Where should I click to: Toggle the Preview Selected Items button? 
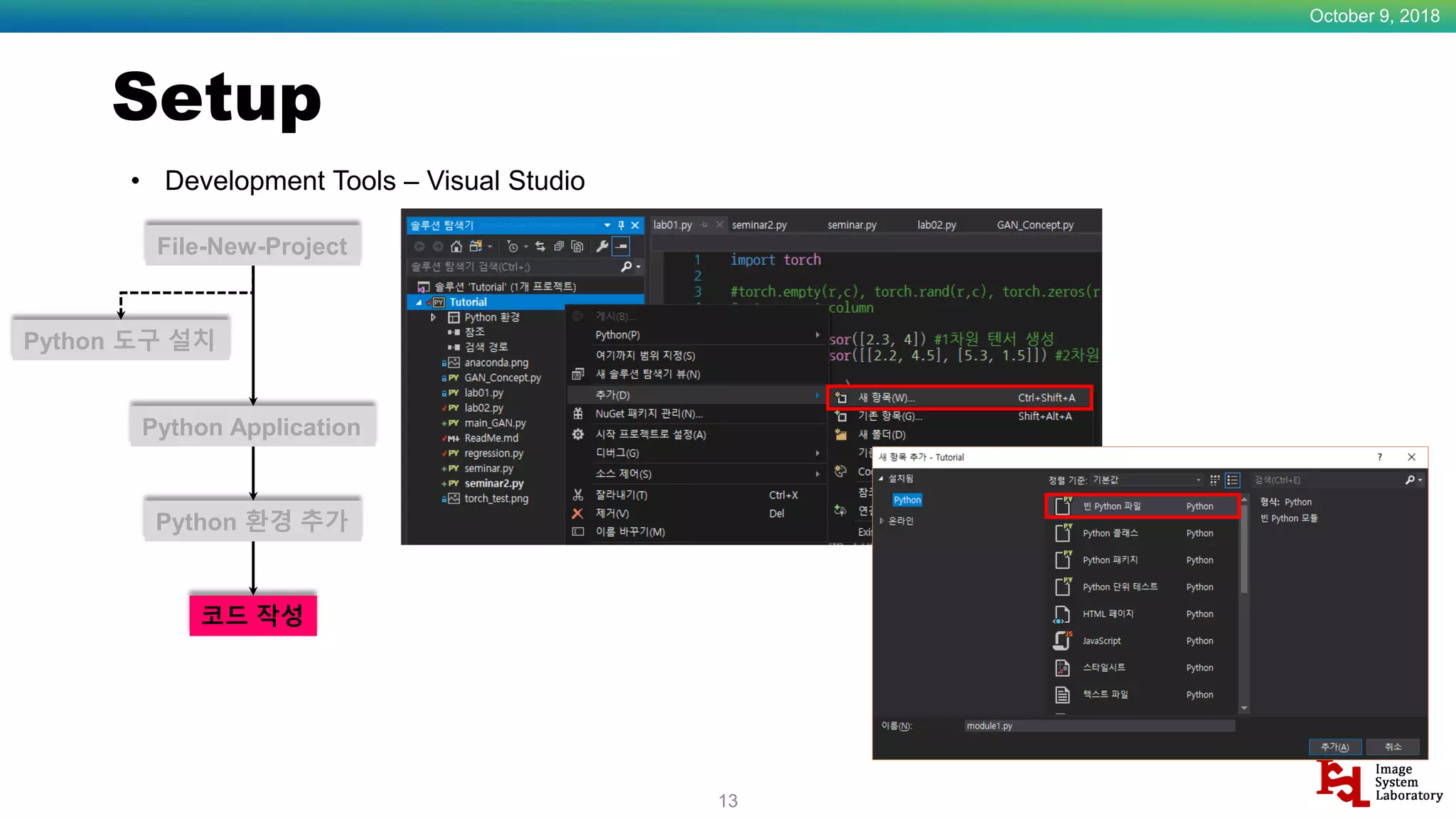click(621, 246)
